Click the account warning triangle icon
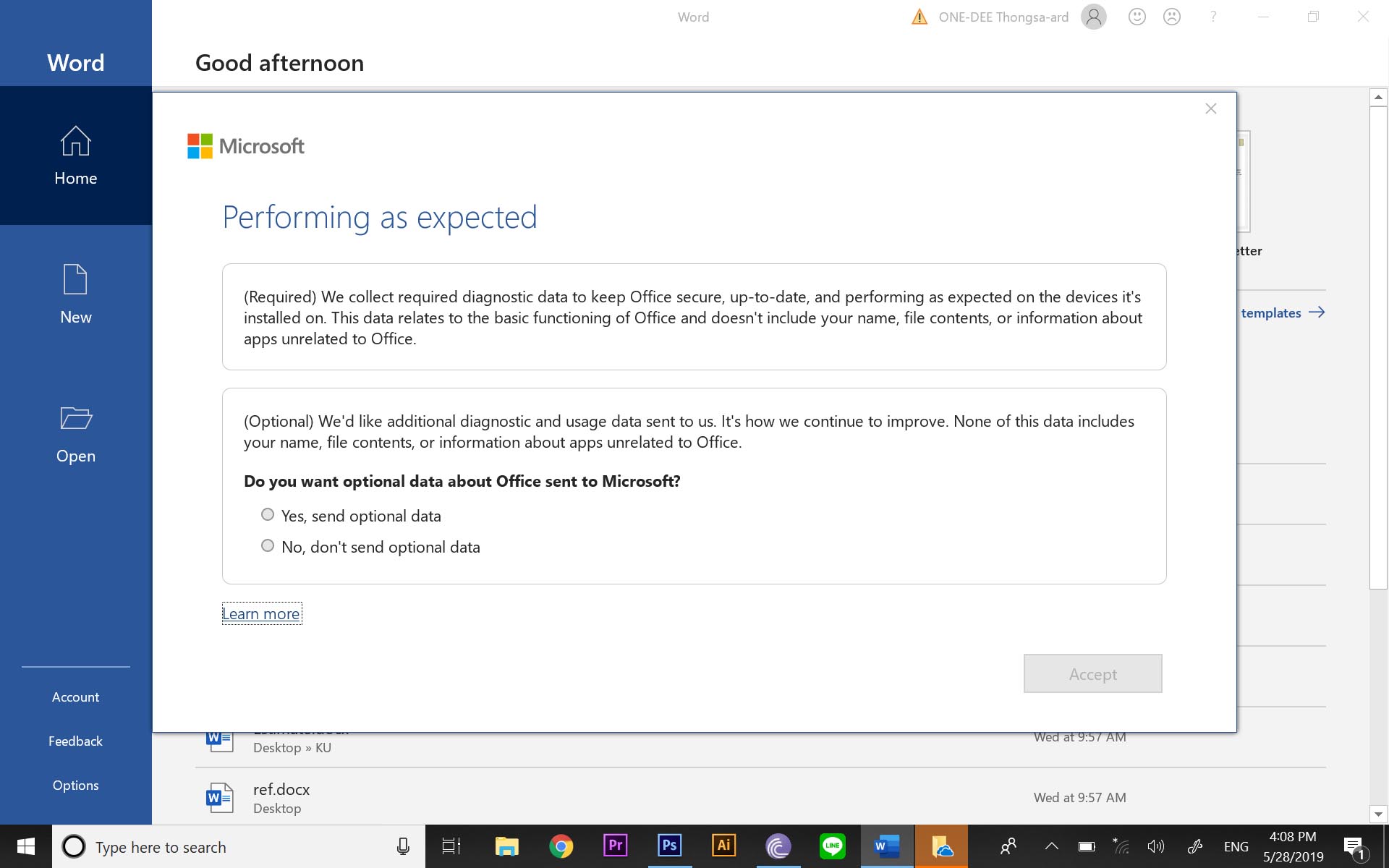Viewport: 1389px width, 868px height. 919,17
